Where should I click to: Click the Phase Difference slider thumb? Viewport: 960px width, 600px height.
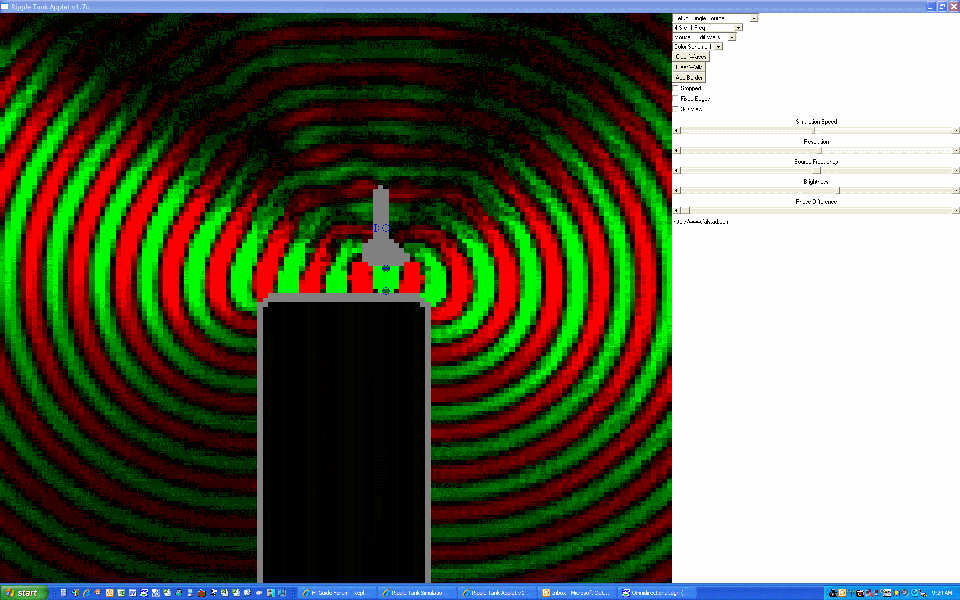686,211
